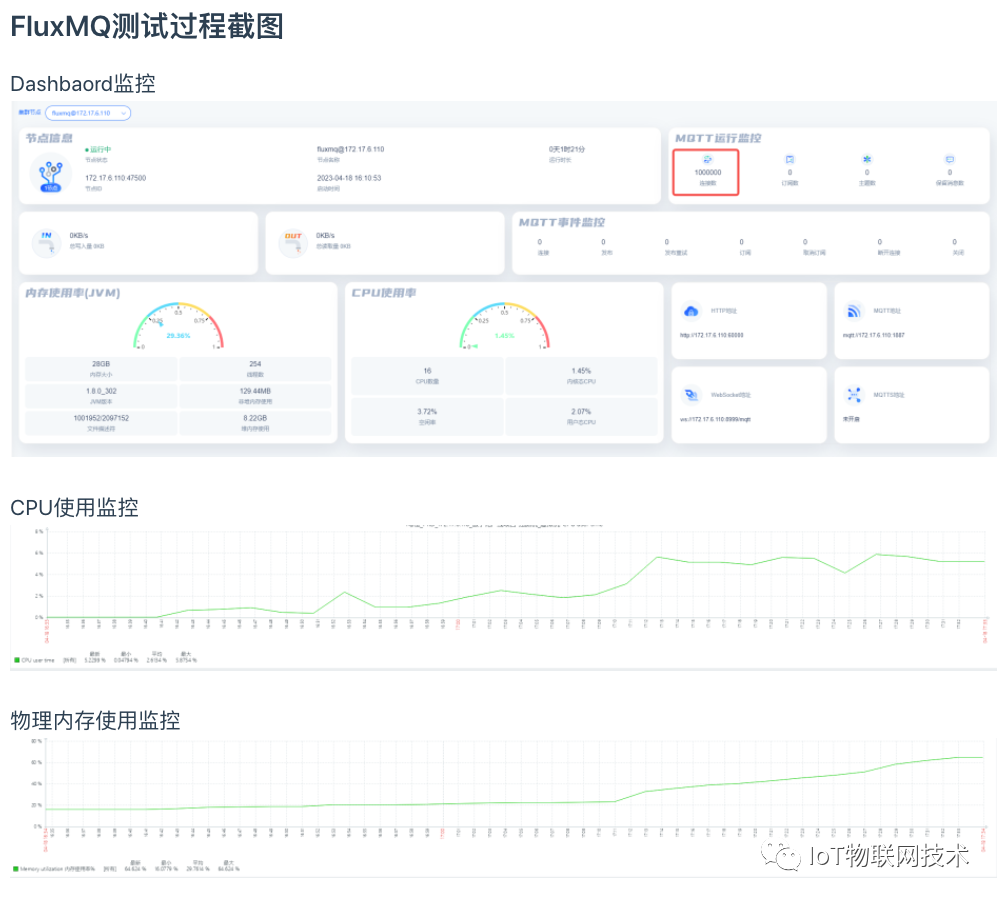
Task: Click the Dashbaord监控 section heading
Action: tap(83, 84)
